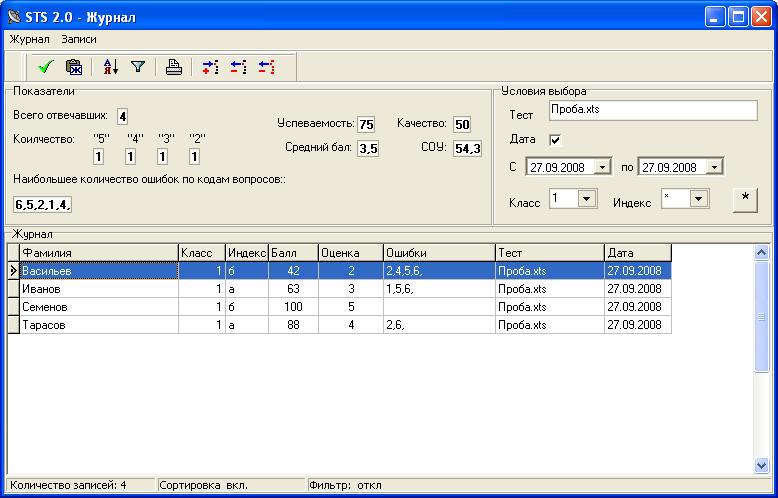Click the clipboard export toolbar icon

[74, 67]
